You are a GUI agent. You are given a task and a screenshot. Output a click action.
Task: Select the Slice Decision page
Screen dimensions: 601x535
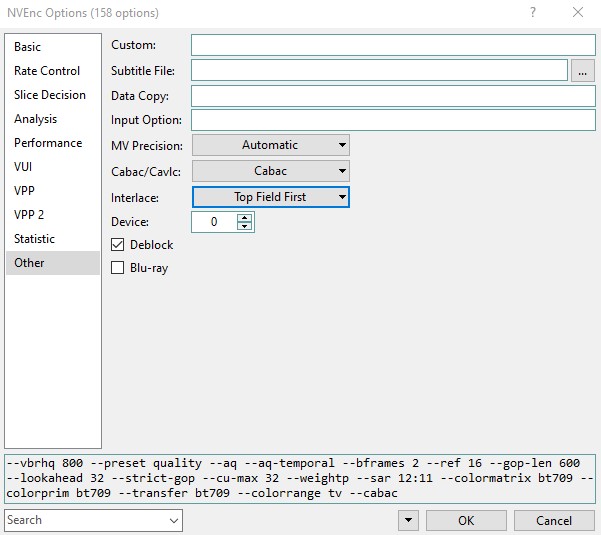(x=53, y=95)
